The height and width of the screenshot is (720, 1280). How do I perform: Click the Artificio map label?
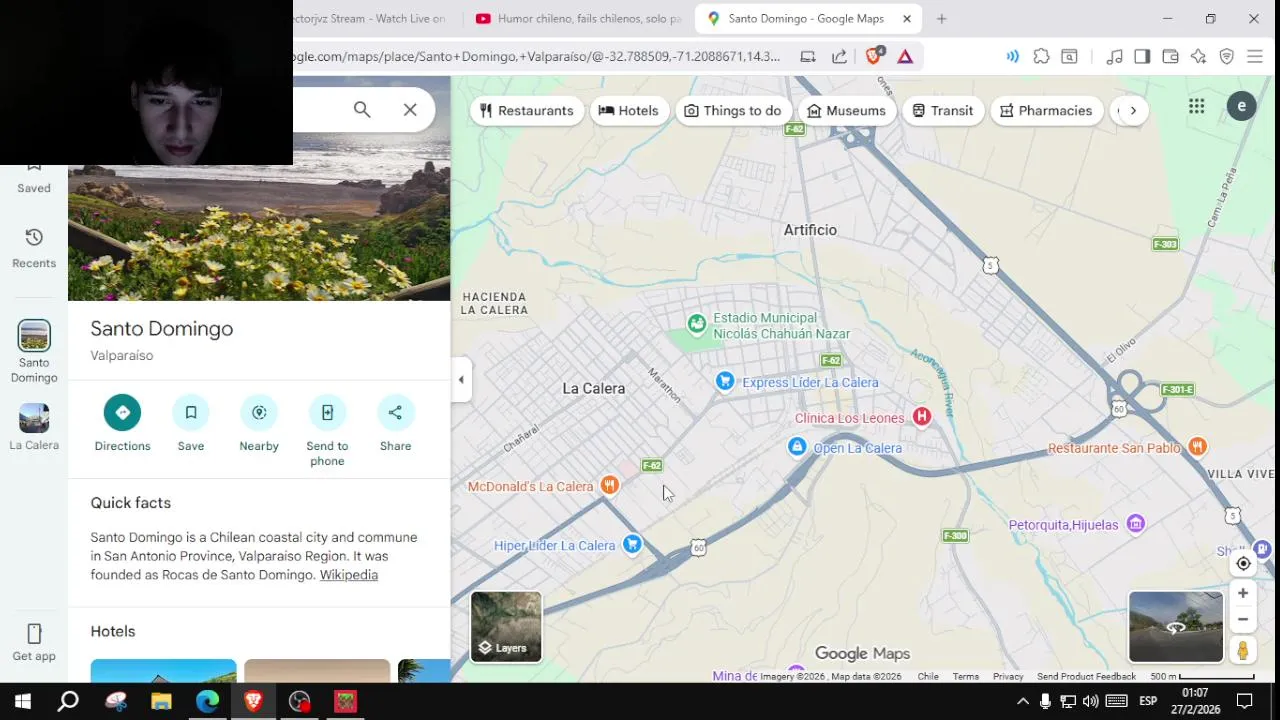[810, 230]
